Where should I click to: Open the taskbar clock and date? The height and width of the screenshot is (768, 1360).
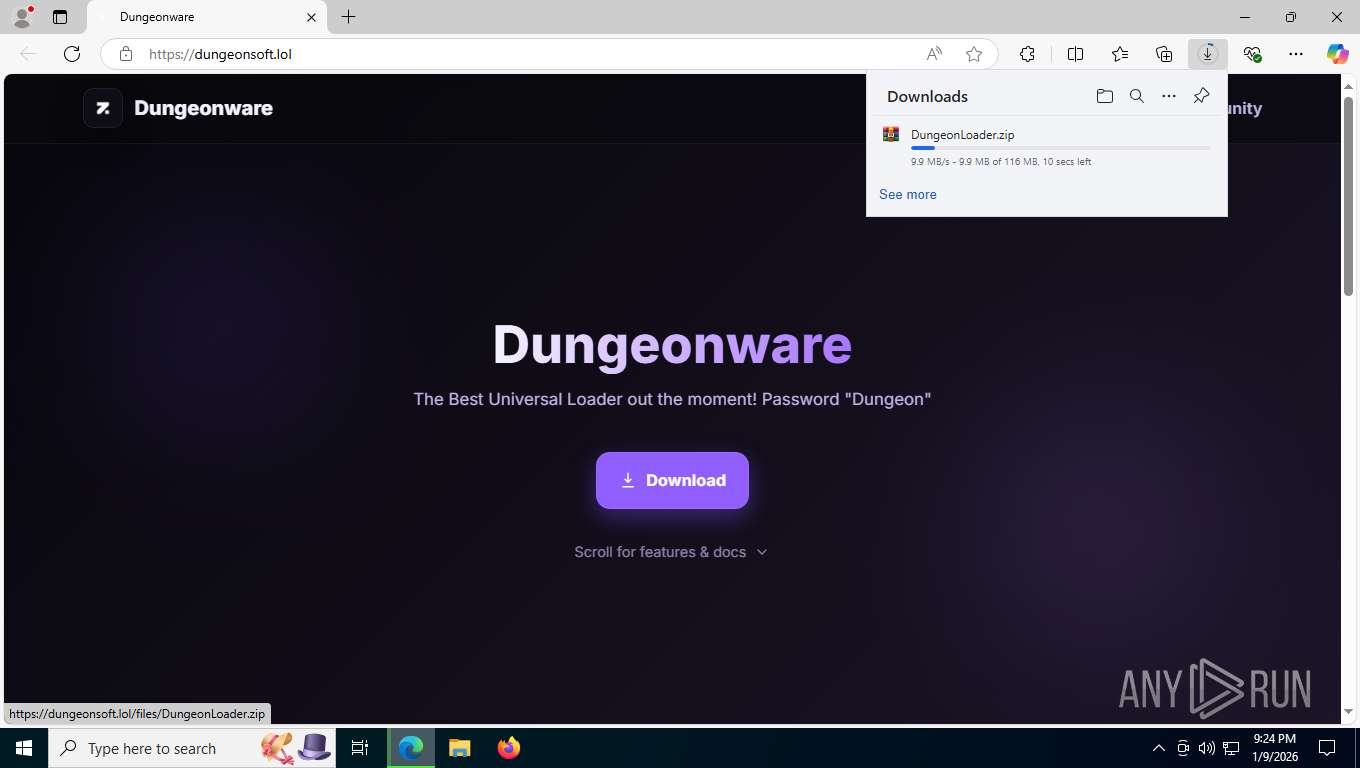click(1274, 748)
